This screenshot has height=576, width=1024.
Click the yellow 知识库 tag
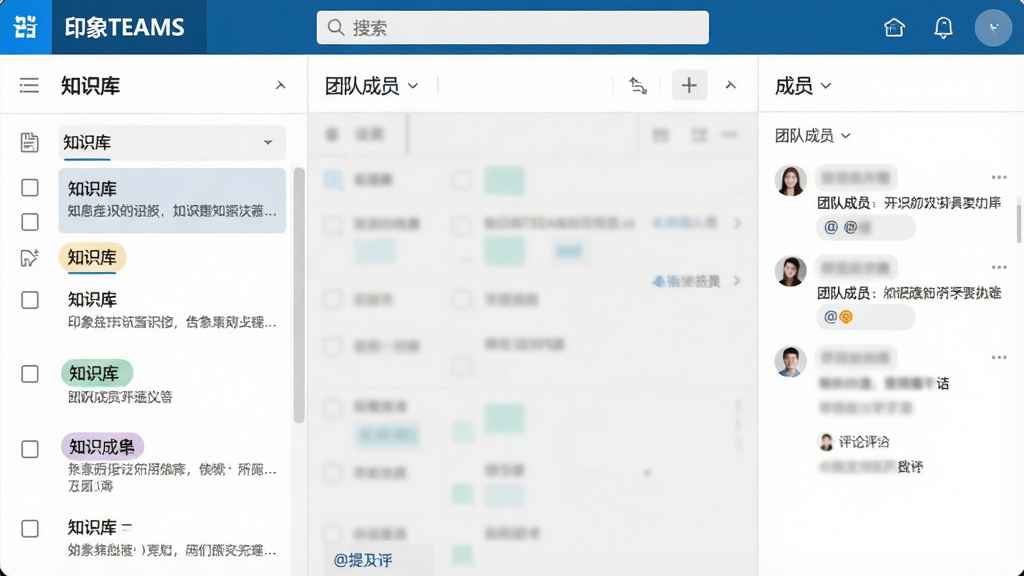pos(92,257)
